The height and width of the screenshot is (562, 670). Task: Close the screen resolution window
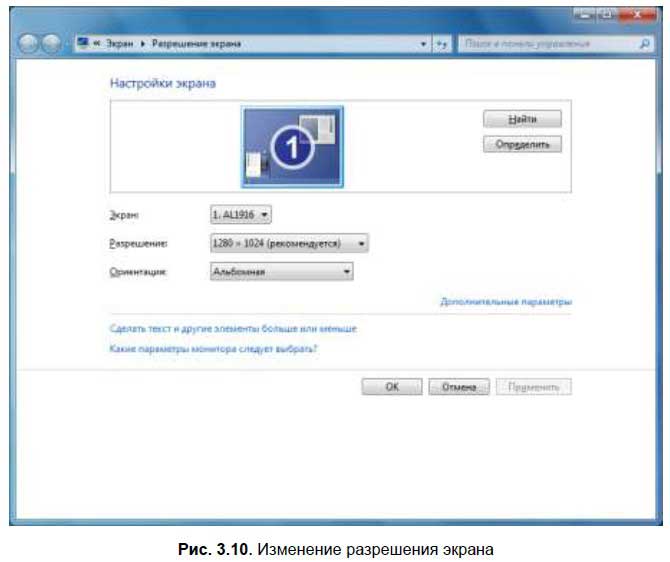pyautogui.click(x=637, y=15)
